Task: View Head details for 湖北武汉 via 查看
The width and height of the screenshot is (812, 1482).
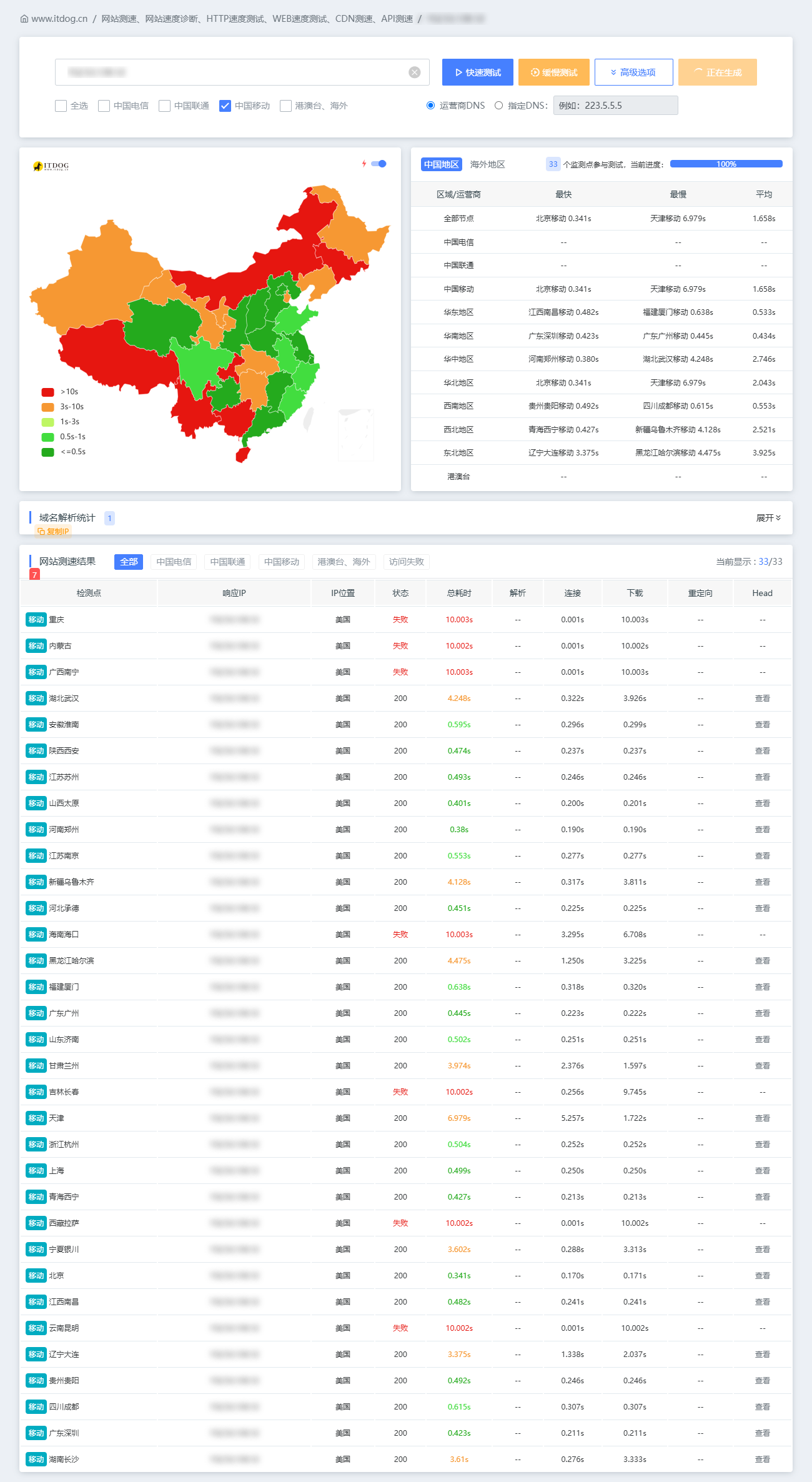Action: 762,699
